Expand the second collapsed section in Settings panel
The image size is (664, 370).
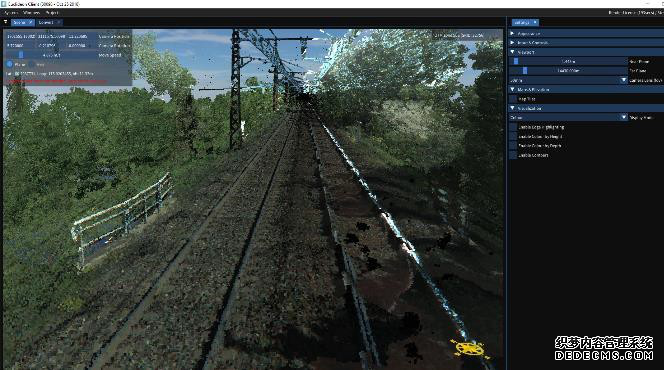pos(512,42)
